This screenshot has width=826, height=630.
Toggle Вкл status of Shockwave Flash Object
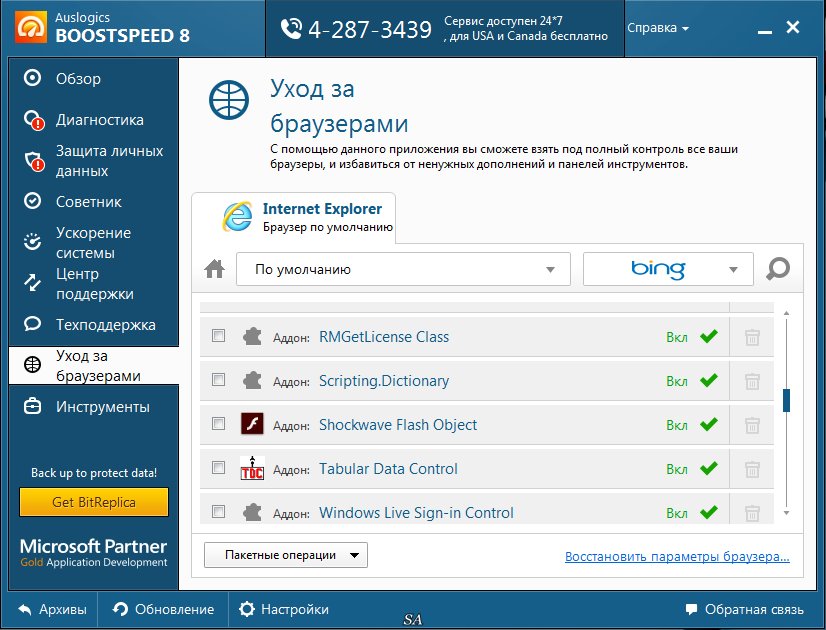click(692, 425)
